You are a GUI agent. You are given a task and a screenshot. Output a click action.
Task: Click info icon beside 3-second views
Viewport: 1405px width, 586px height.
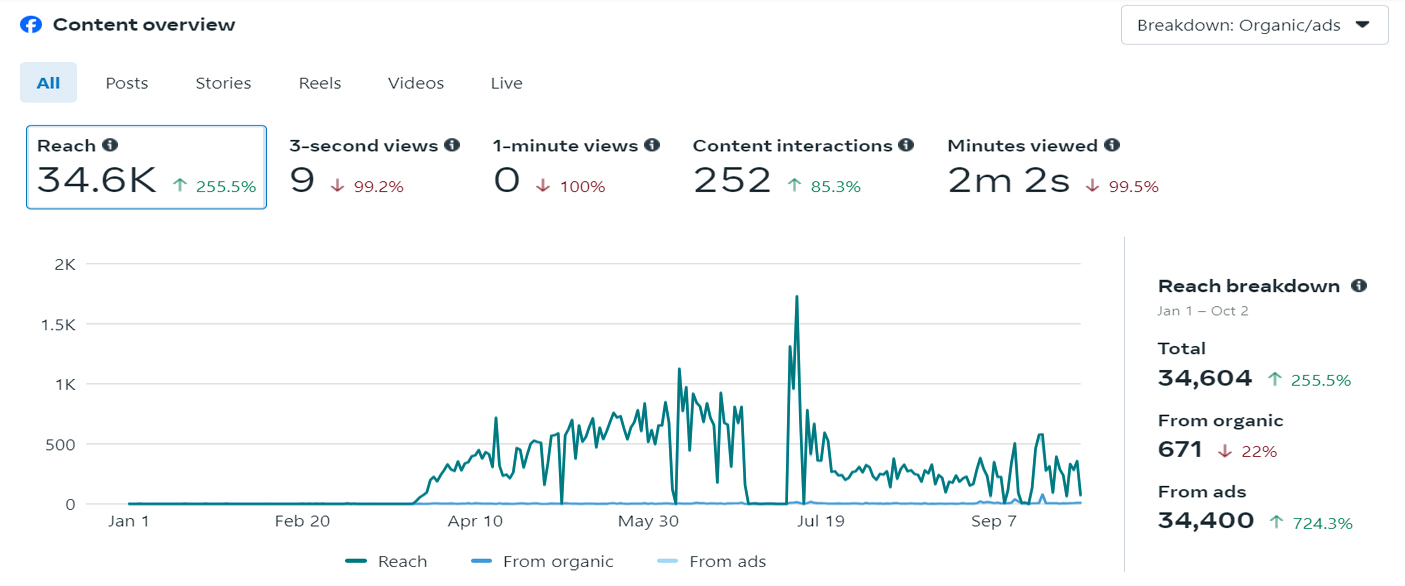point(452,145)
